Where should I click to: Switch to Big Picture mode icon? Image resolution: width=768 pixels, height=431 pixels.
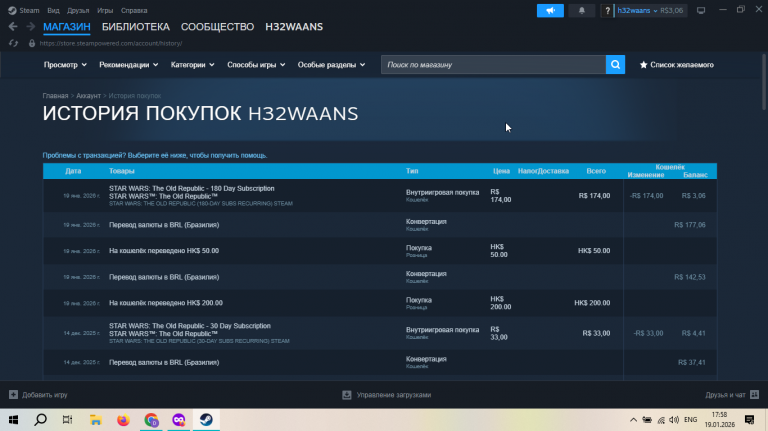click(x=701, y=10)
